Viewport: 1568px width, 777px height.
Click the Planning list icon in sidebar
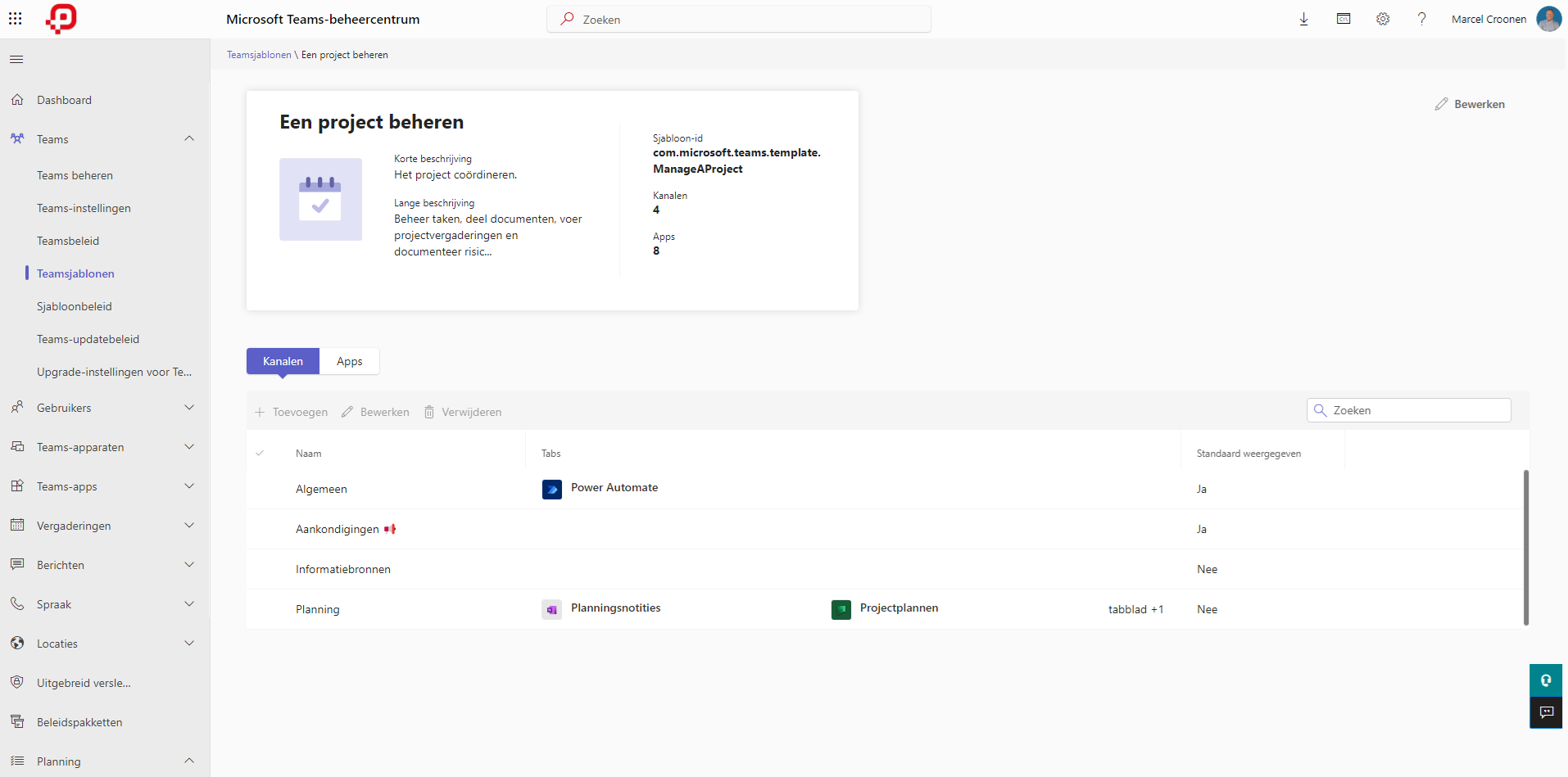[17, 761]
